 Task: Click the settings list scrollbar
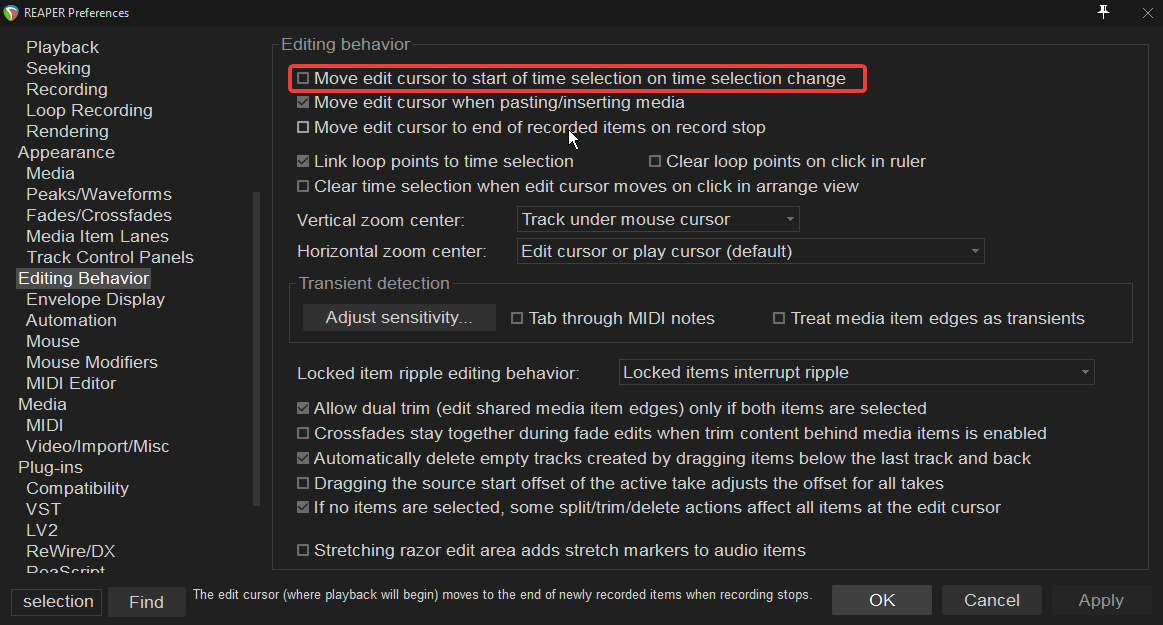pyautogui.click(x=257, y=348)
